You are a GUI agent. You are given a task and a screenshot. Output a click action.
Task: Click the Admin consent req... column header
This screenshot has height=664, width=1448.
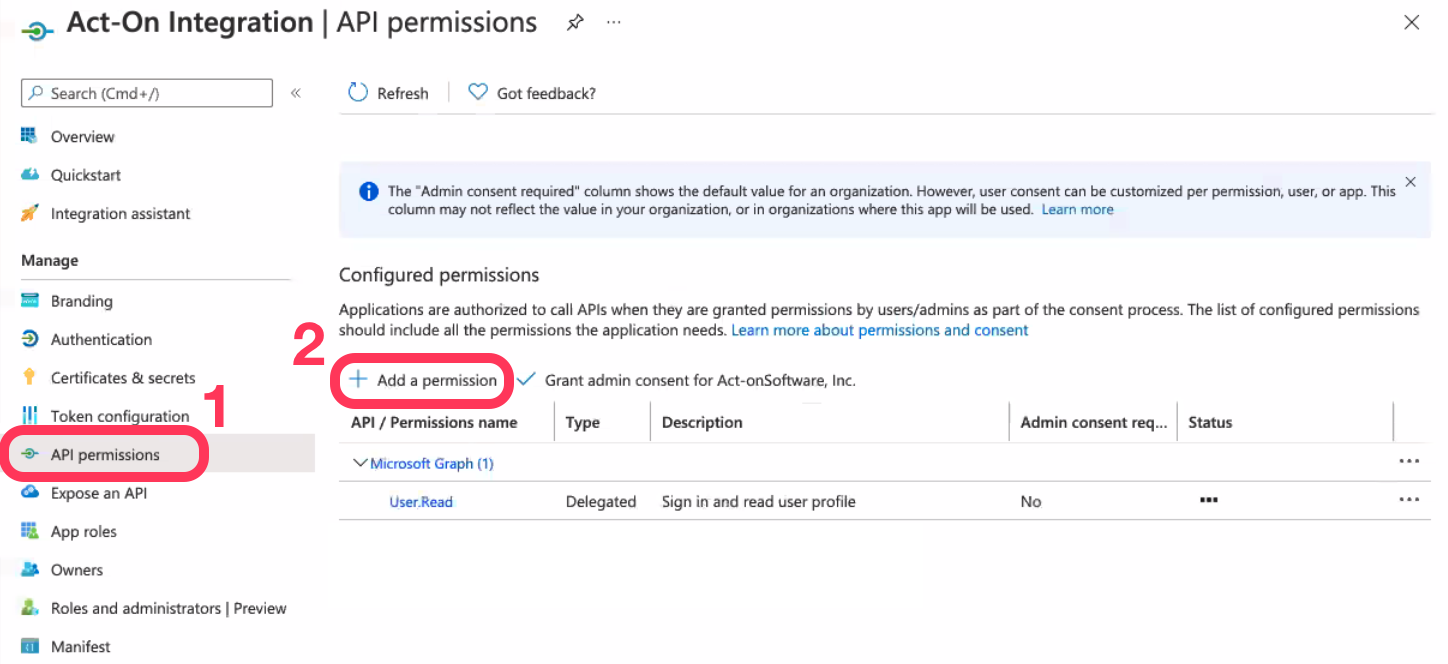click(x=1094, y=422)
